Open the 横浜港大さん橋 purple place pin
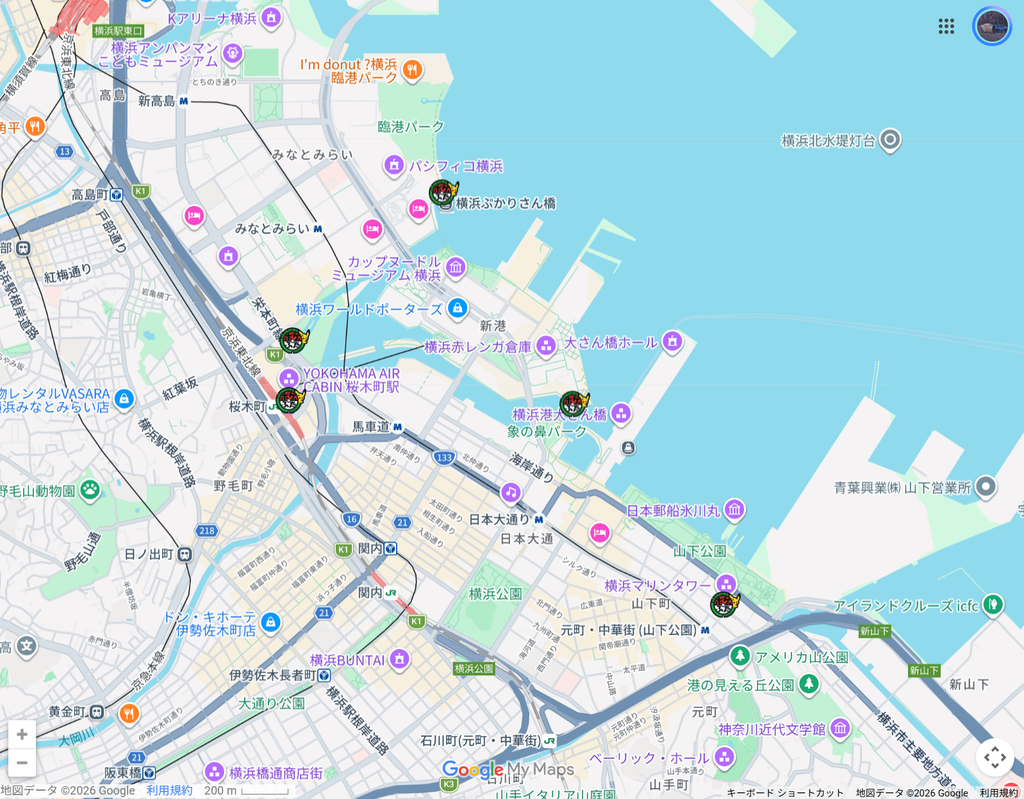Viewport: 1024px width, 799px height. 621,414
